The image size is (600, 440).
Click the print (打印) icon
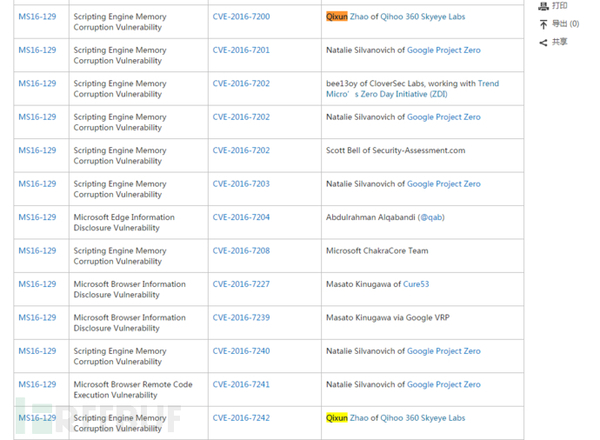tap(543, 6)
